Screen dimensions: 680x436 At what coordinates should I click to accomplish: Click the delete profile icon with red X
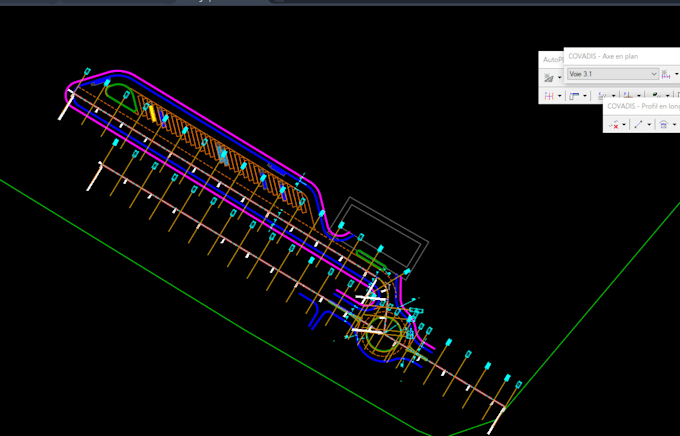pyautogui.click(x=613, y=125)
